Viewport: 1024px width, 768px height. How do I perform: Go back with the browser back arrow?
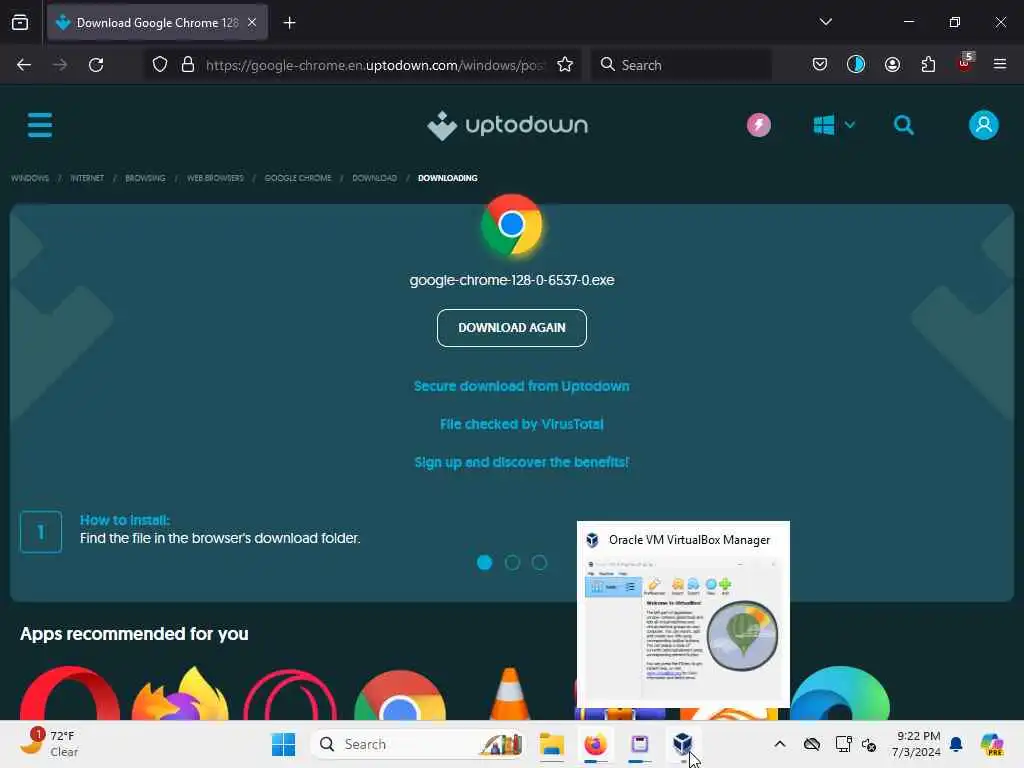24,65
